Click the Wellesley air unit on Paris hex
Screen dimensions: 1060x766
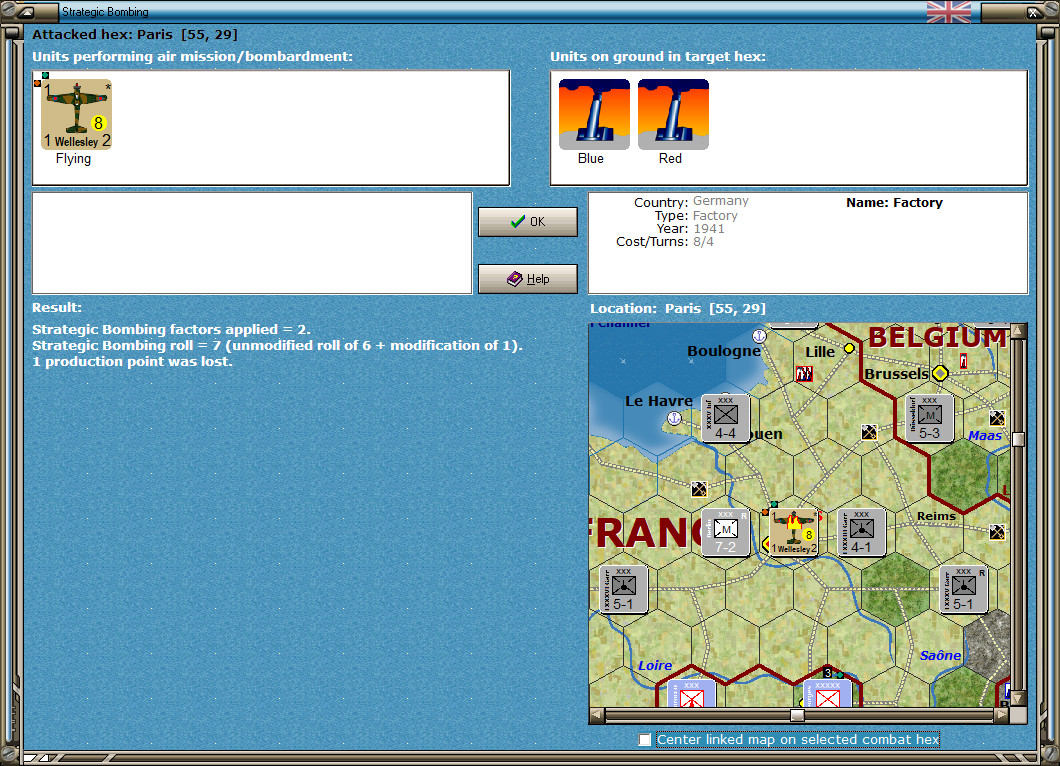[x=794, y=532]
